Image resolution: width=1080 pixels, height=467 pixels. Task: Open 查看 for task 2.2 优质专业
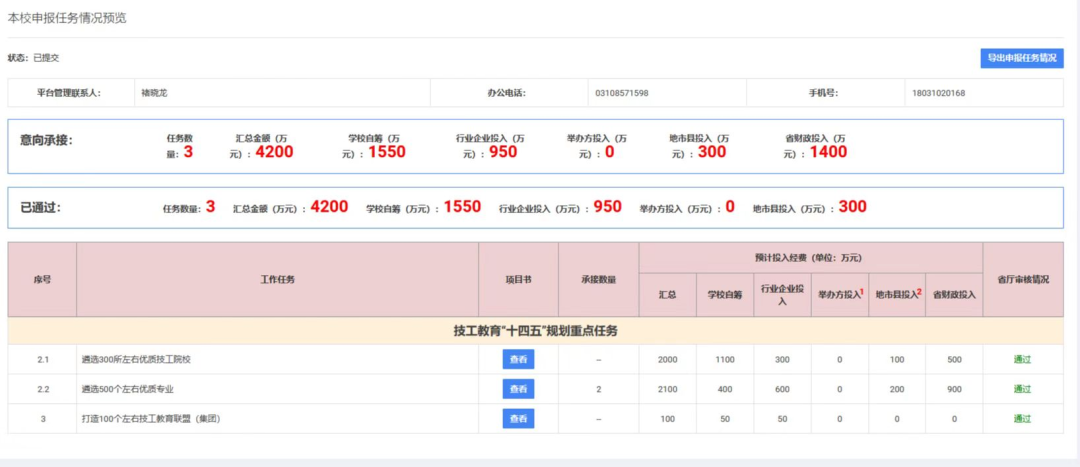[518, 389]
